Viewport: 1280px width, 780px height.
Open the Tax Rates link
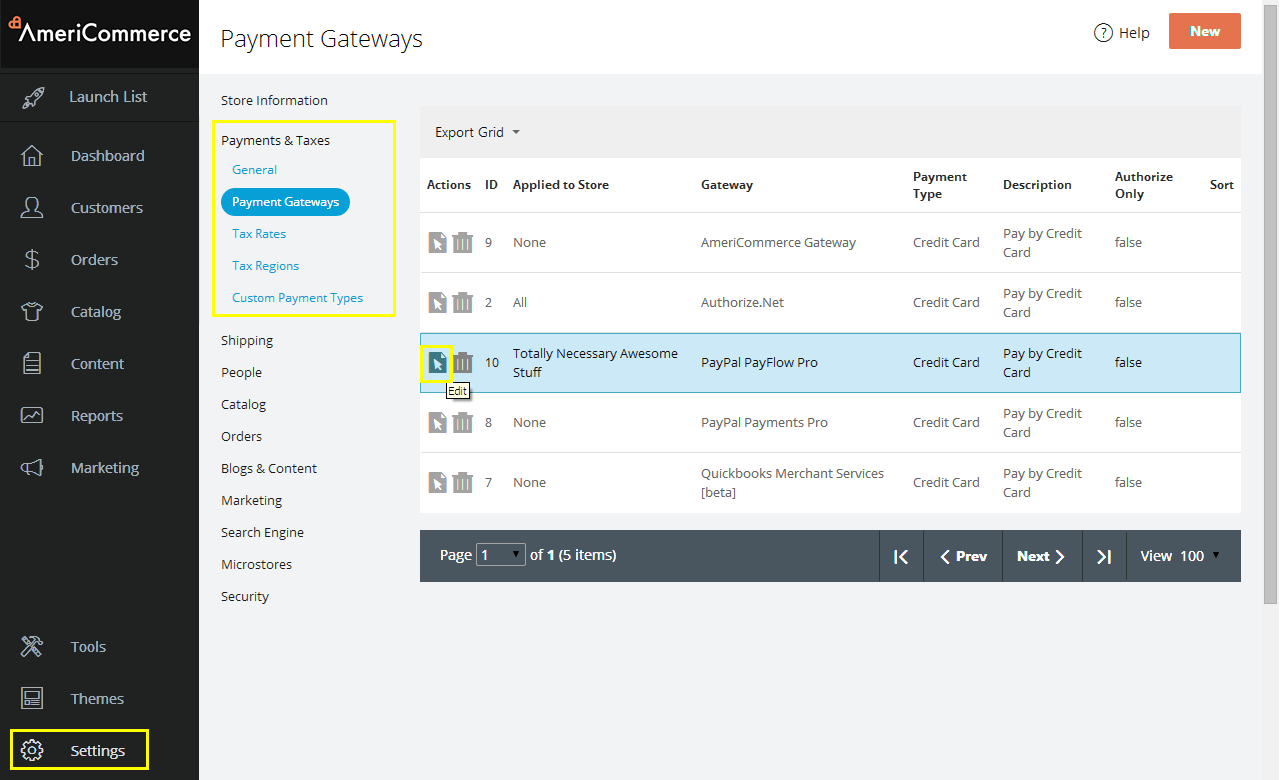[259, 234]
